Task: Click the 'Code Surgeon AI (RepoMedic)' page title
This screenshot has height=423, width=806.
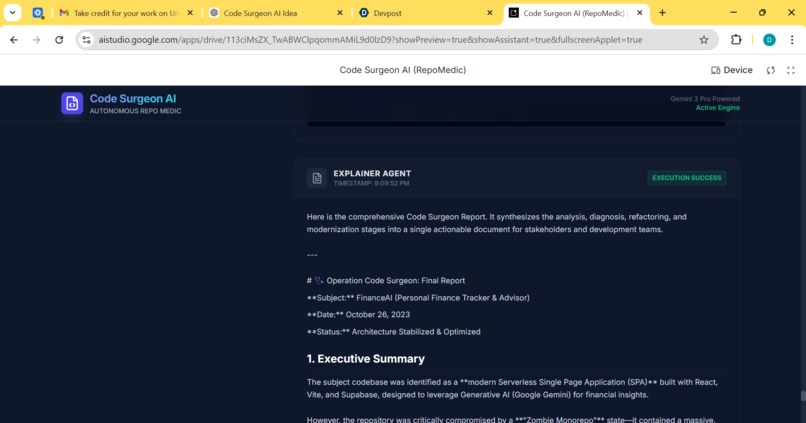Action: (x=402, y=70)
